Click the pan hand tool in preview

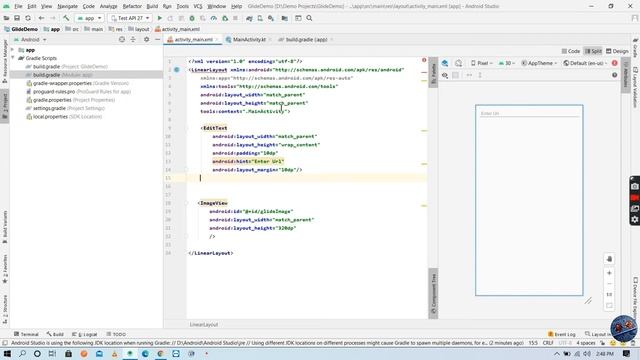coord(609,259)
